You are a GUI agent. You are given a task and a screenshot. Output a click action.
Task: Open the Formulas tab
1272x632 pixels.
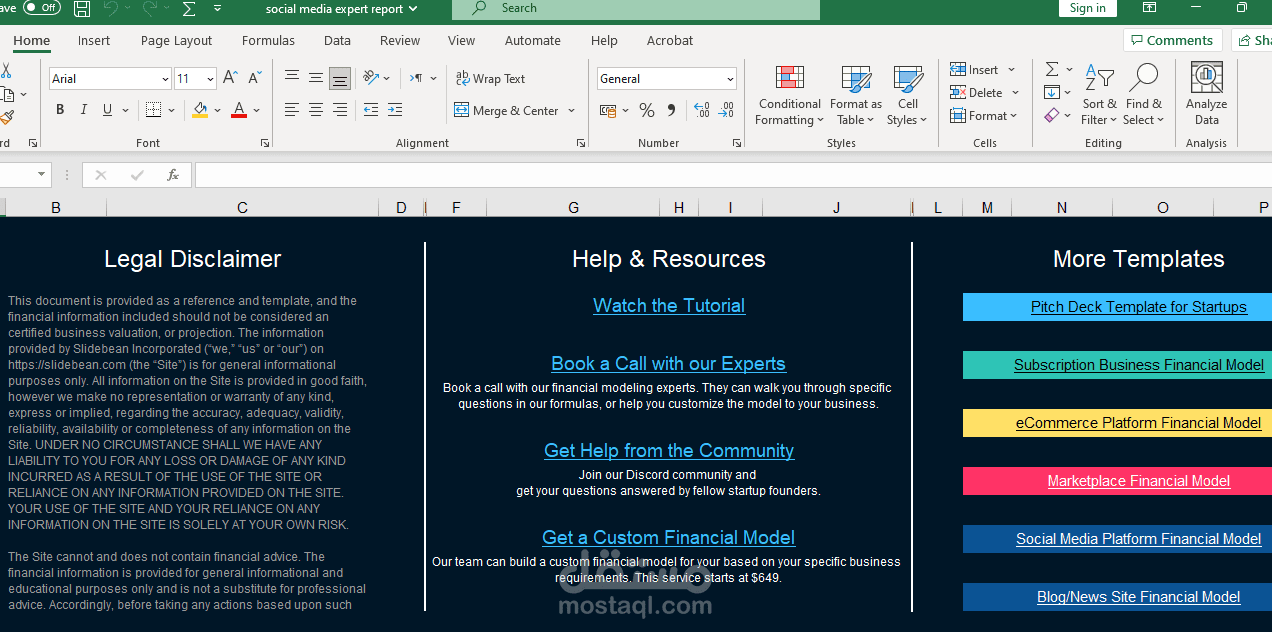[268, 41]
